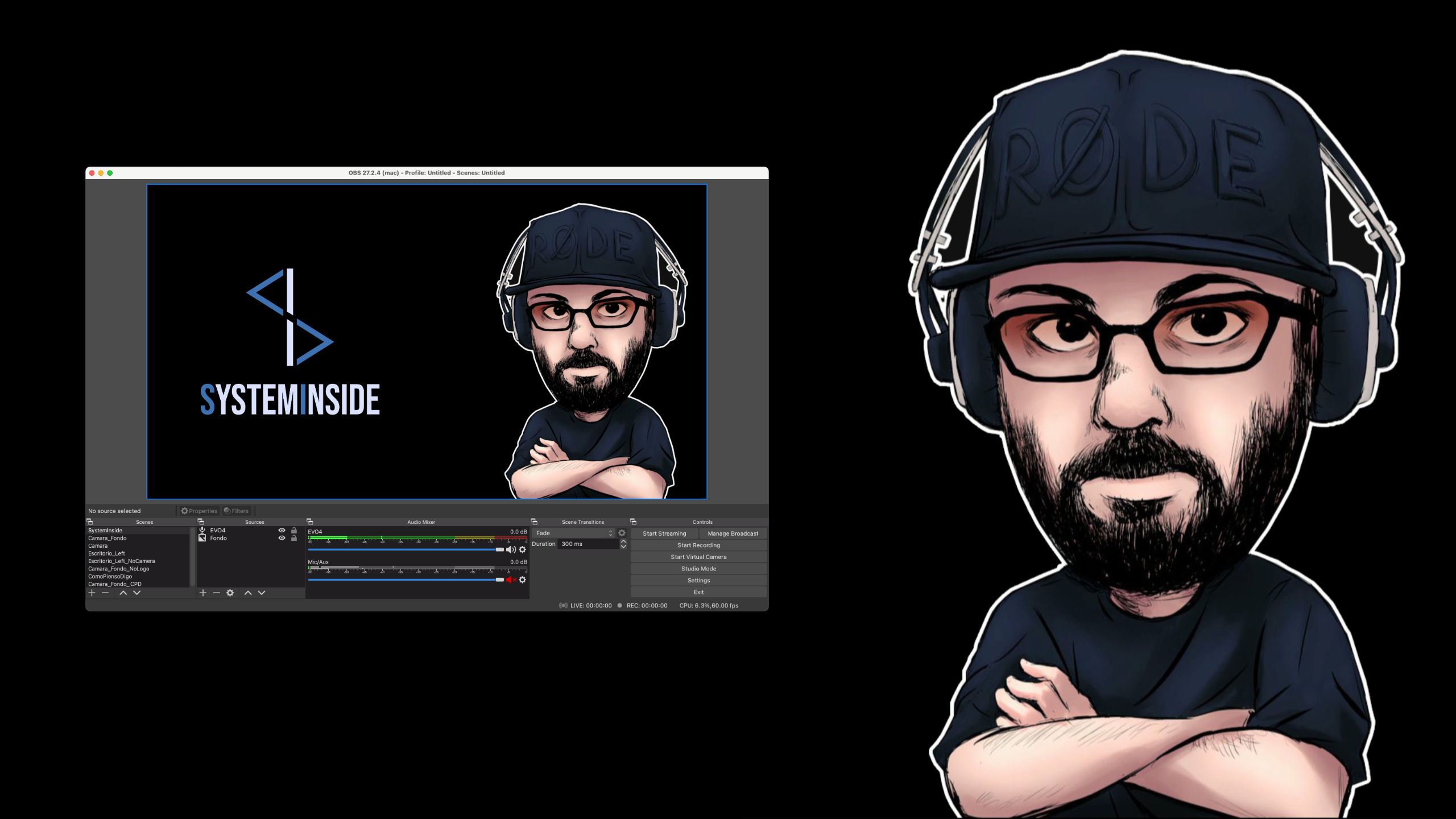Increase transition duration with up arrow
1456x819 pixels.
(x=623, y=541)
